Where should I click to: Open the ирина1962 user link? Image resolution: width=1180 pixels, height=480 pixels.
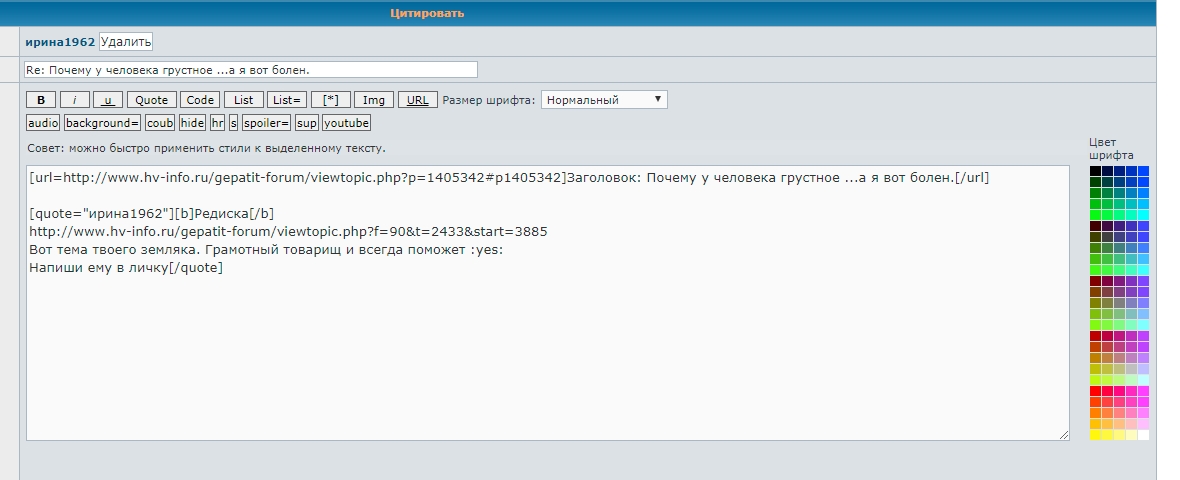pyautogui.click(x=60, y=42)
